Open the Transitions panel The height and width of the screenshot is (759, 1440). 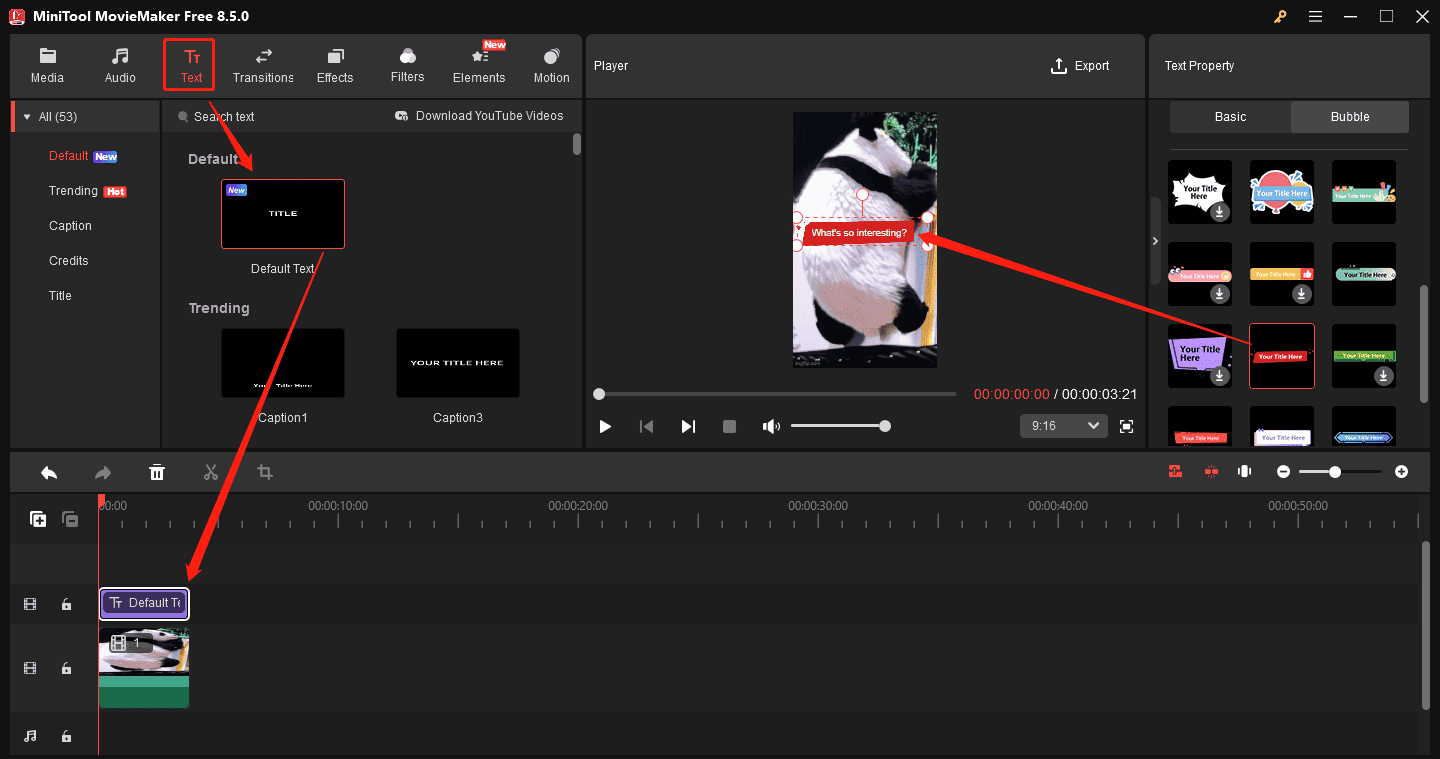[263, 64]
